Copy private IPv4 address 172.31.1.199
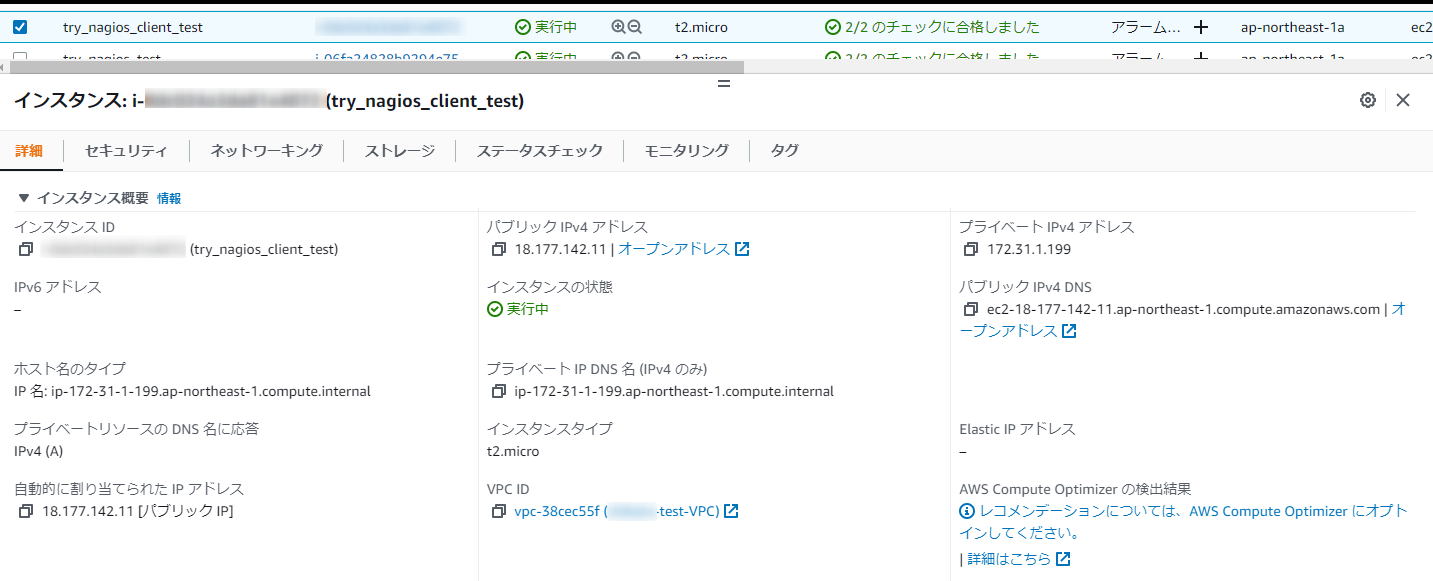Image resolution: width=1433 pixels, height=581 pixels. coord(972,249)
